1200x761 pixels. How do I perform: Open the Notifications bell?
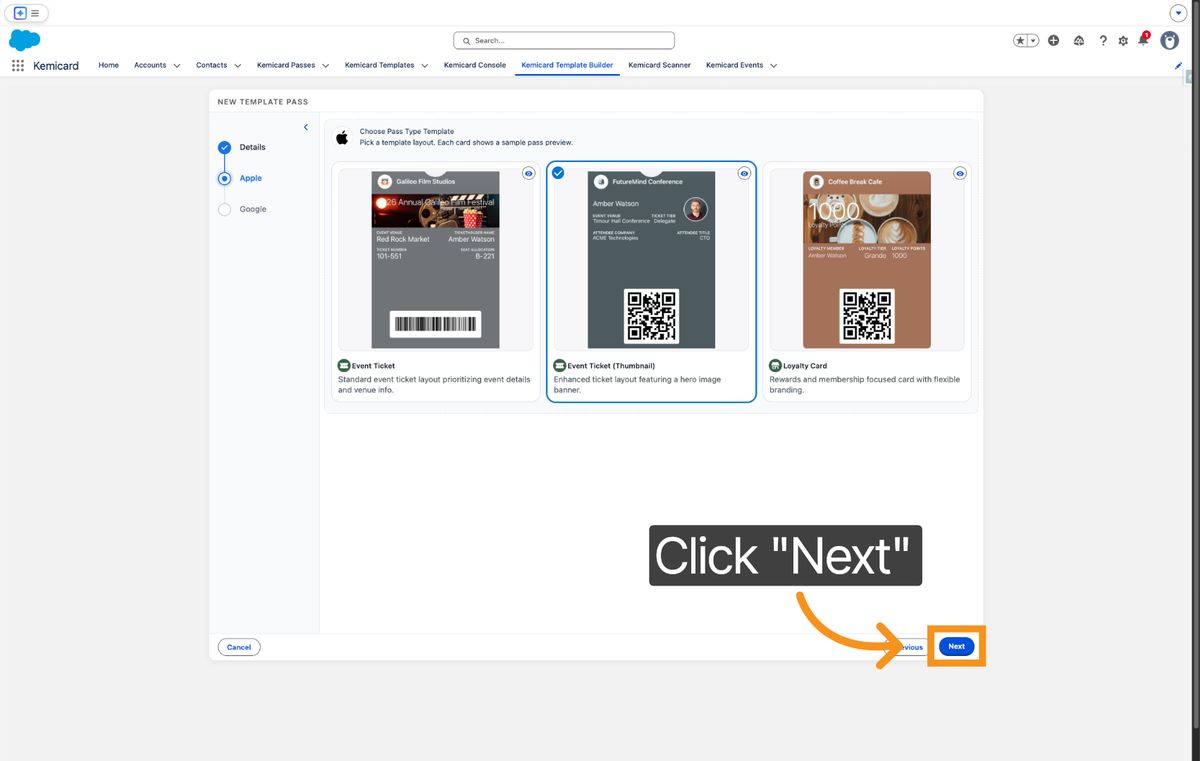point(1143,40)
